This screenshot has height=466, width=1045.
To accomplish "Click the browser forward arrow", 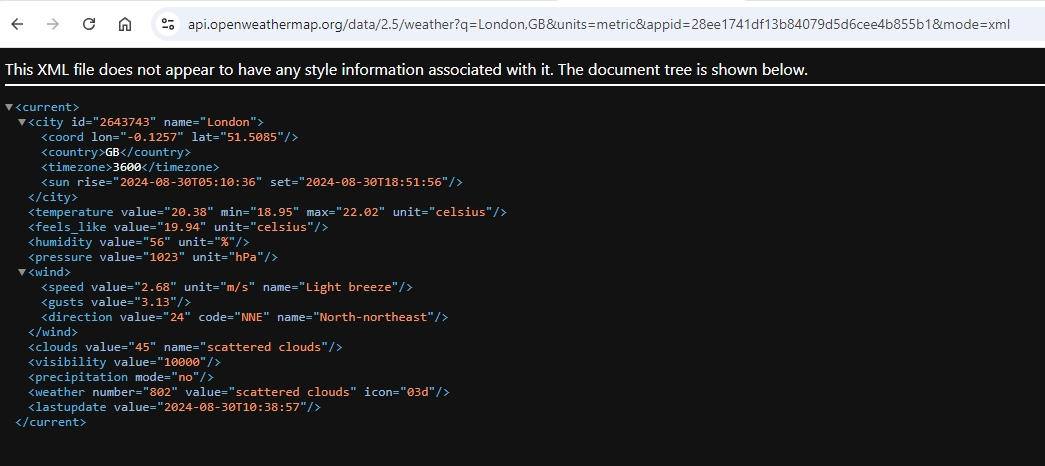I will click(x=53, y=24).
